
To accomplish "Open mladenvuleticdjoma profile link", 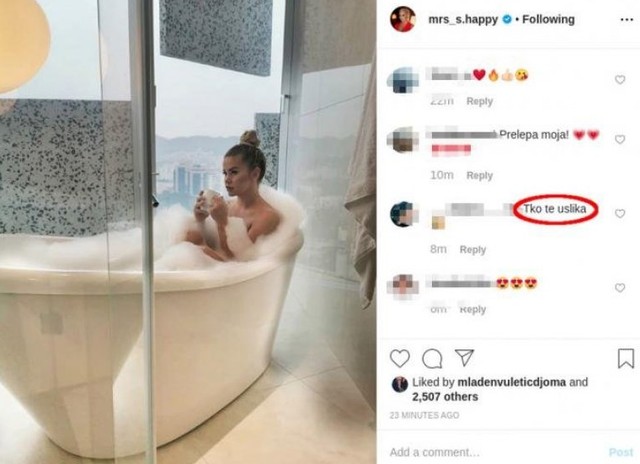I will point(511,382).
